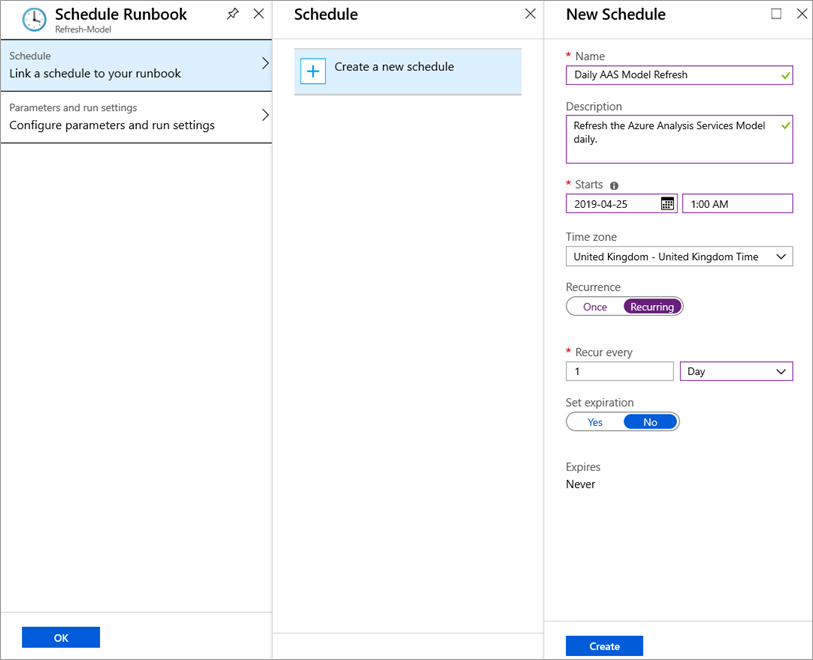The image size is (813, 660).
Task: Click the Starts info icon
Action: (x=614, y=186)
